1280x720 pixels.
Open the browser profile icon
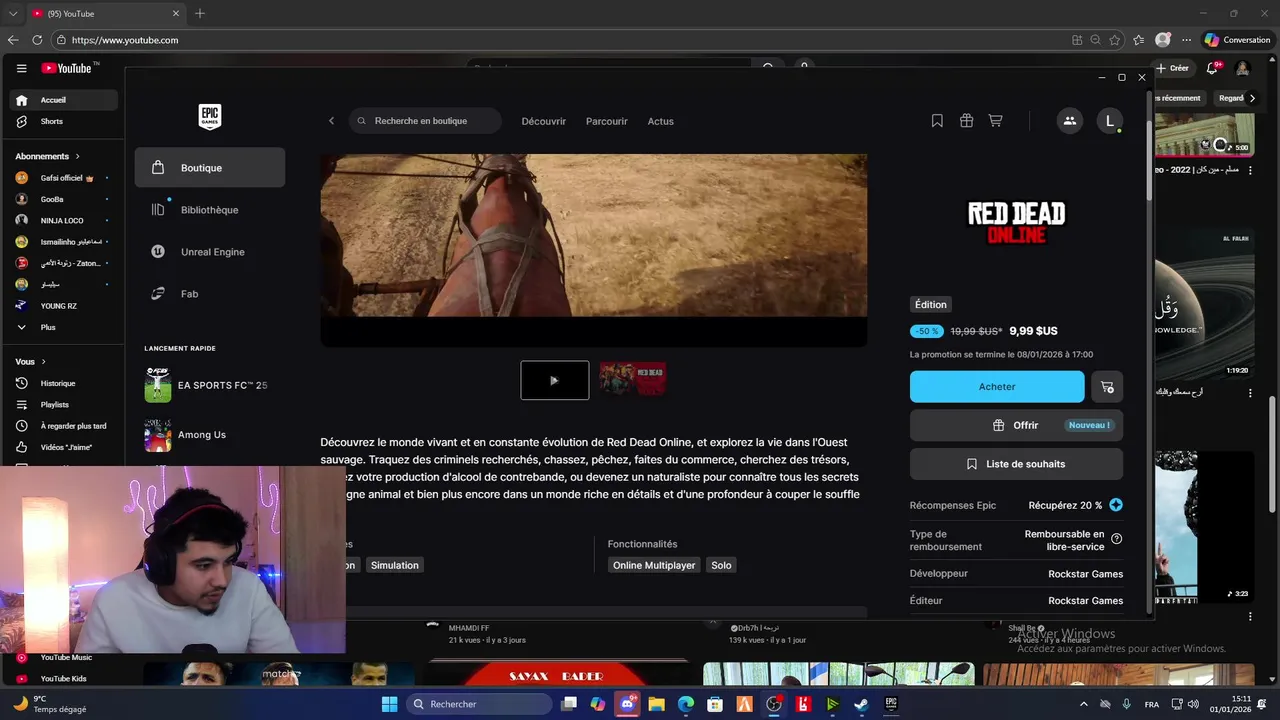click(x=1163, y=40)
